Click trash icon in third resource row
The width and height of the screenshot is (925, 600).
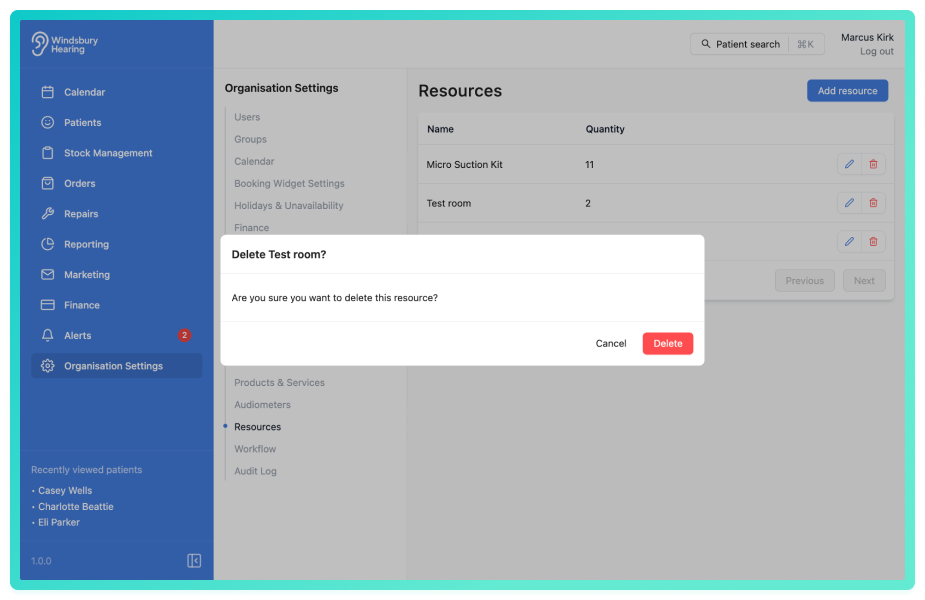click(x=873, y=241)
